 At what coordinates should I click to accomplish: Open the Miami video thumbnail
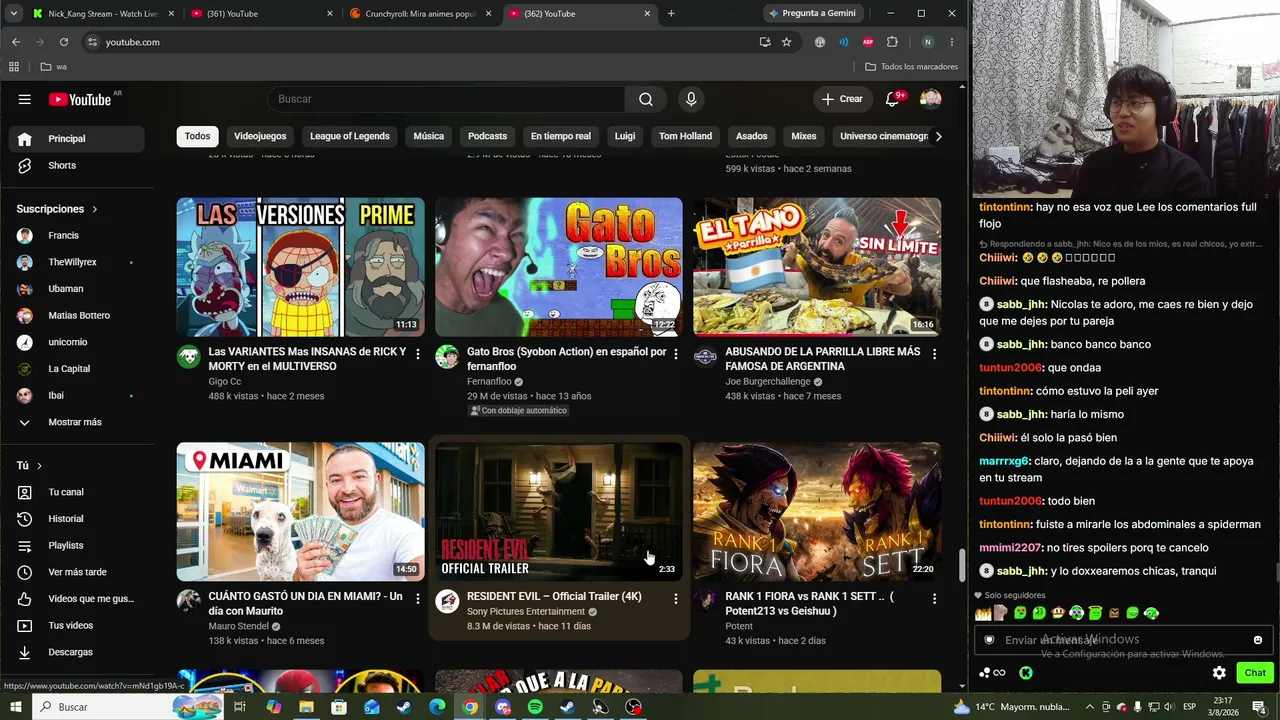[x=301, y=512]
